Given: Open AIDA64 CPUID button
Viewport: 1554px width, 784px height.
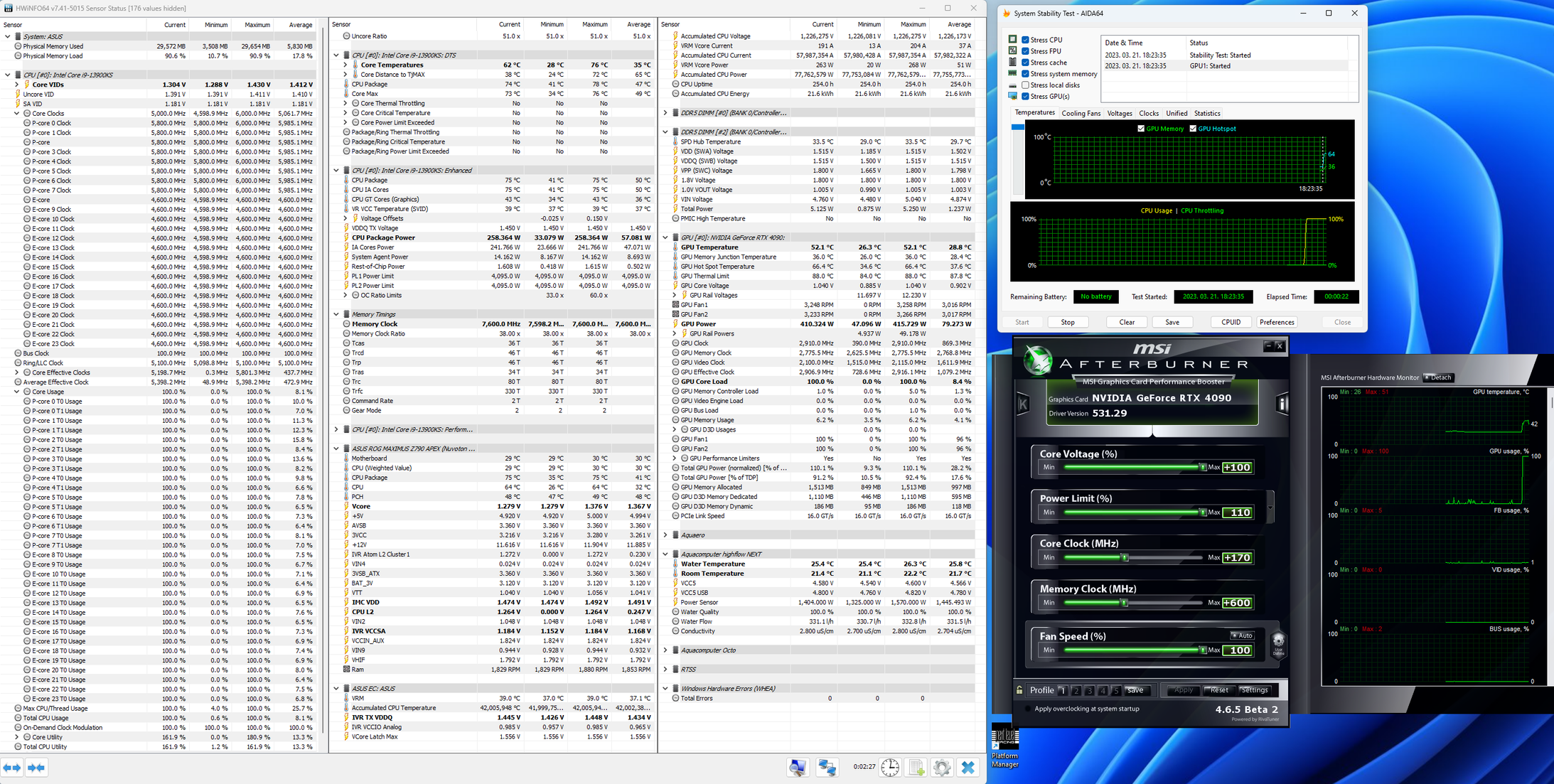Looking at the screenshot, I should [x=1231, y=322].
